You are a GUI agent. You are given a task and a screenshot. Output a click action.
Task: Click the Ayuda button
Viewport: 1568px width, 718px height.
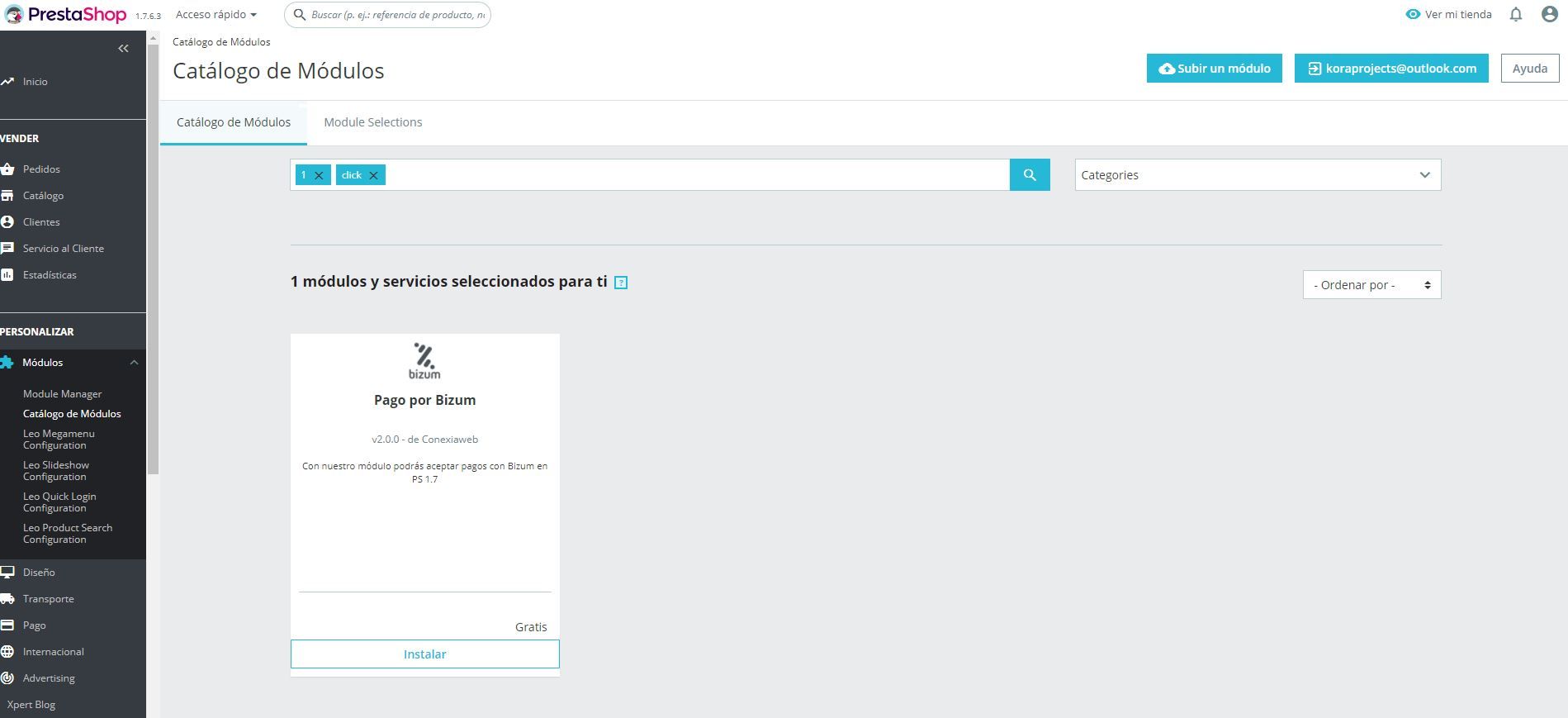pos(1530,69)
